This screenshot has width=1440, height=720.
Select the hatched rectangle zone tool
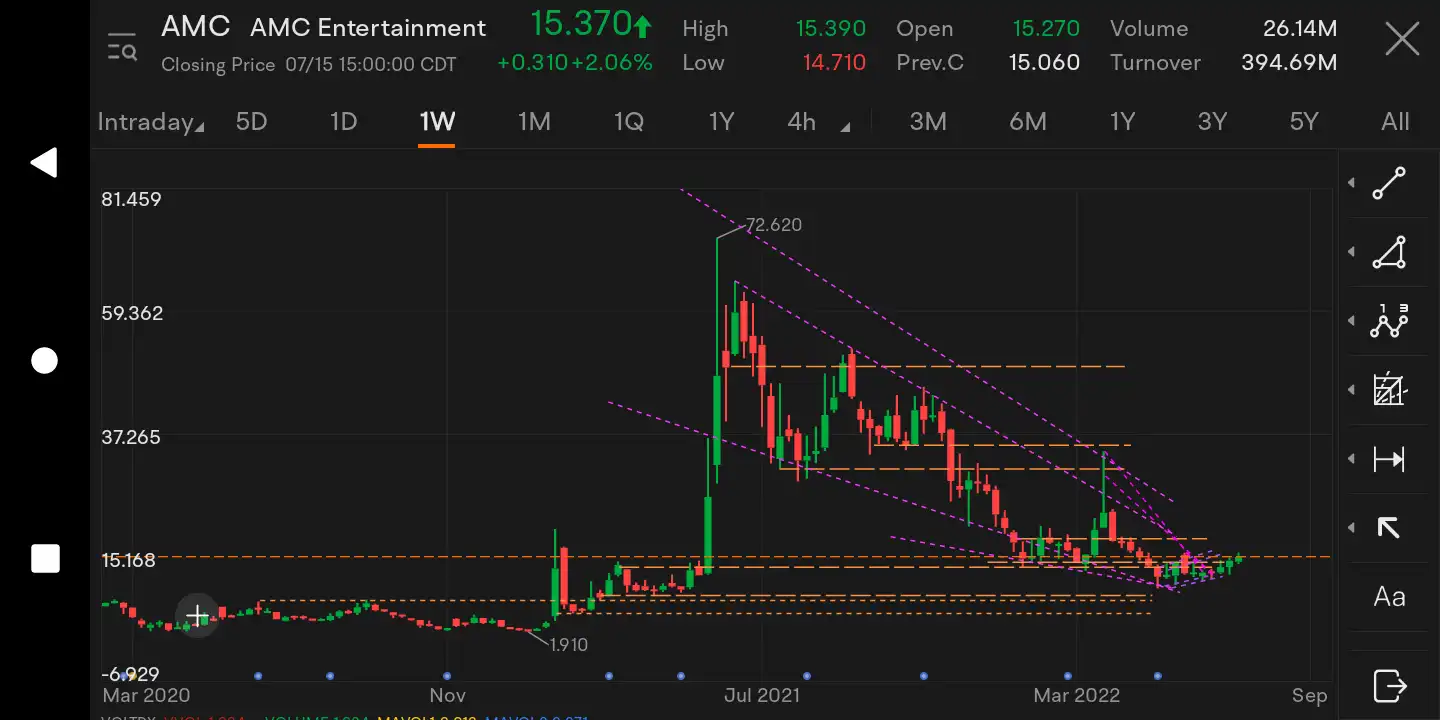[x=1389, y=390]
